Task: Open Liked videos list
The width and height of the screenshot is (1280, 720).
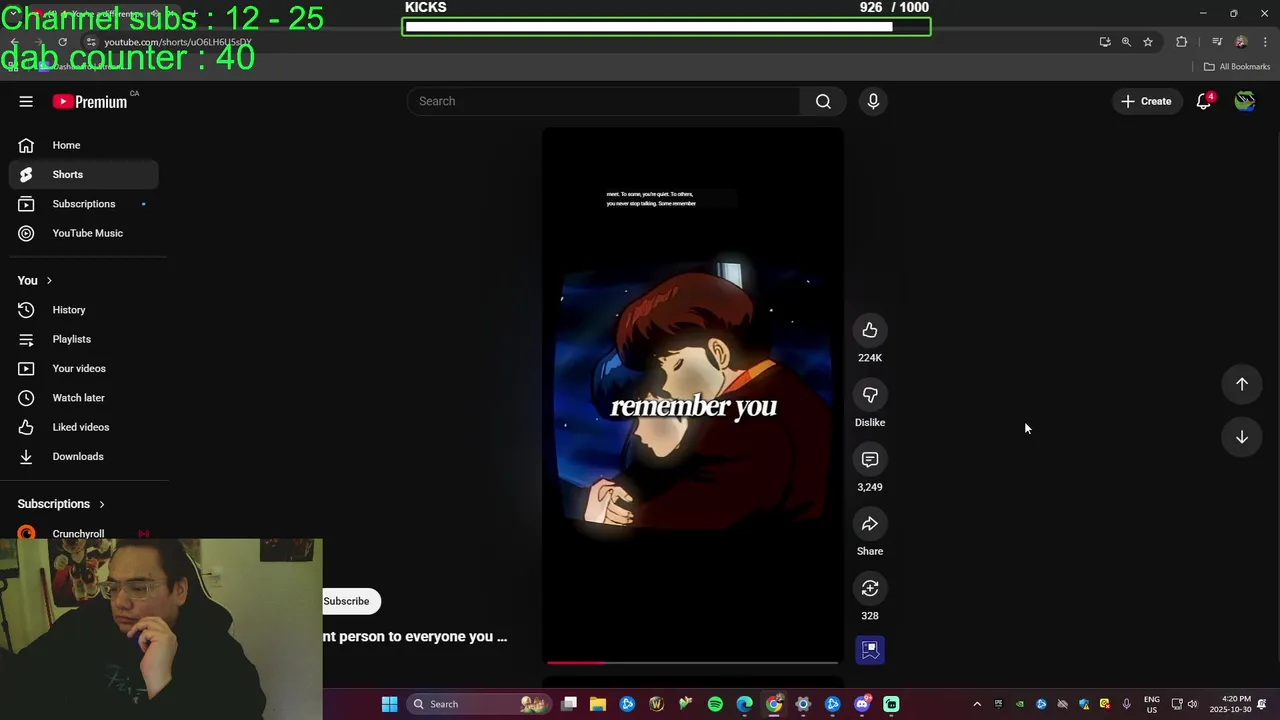Action: pyautogui.click(x=84, y=427)
